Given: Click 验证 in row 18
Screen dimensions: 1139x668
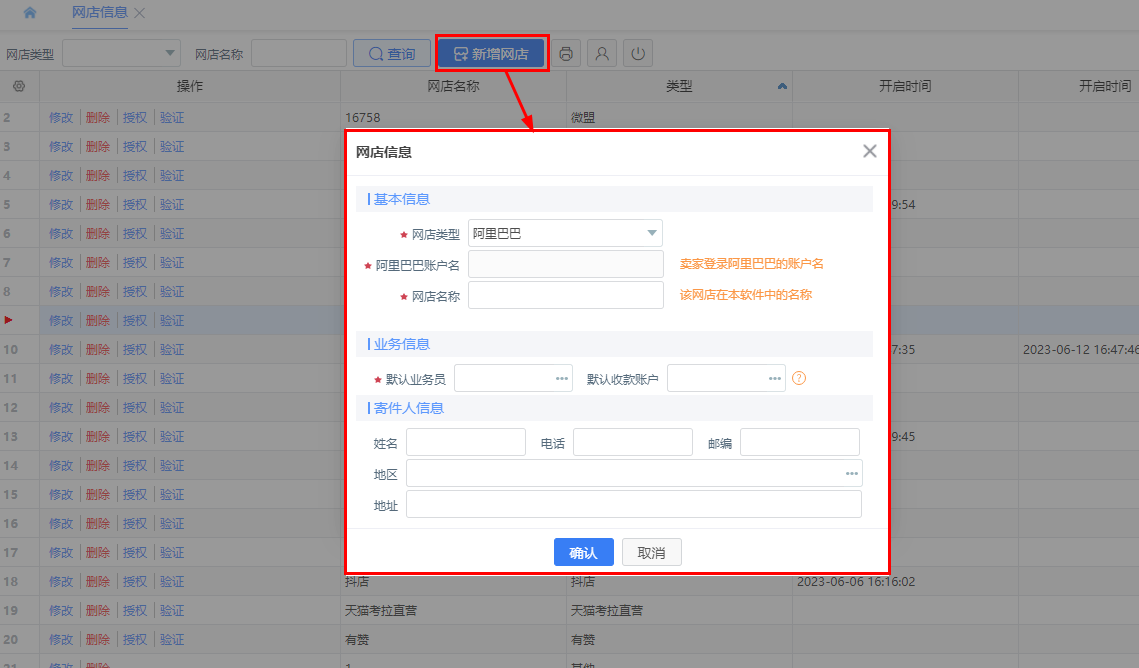Looking at the screenshot, I should 172,582.
